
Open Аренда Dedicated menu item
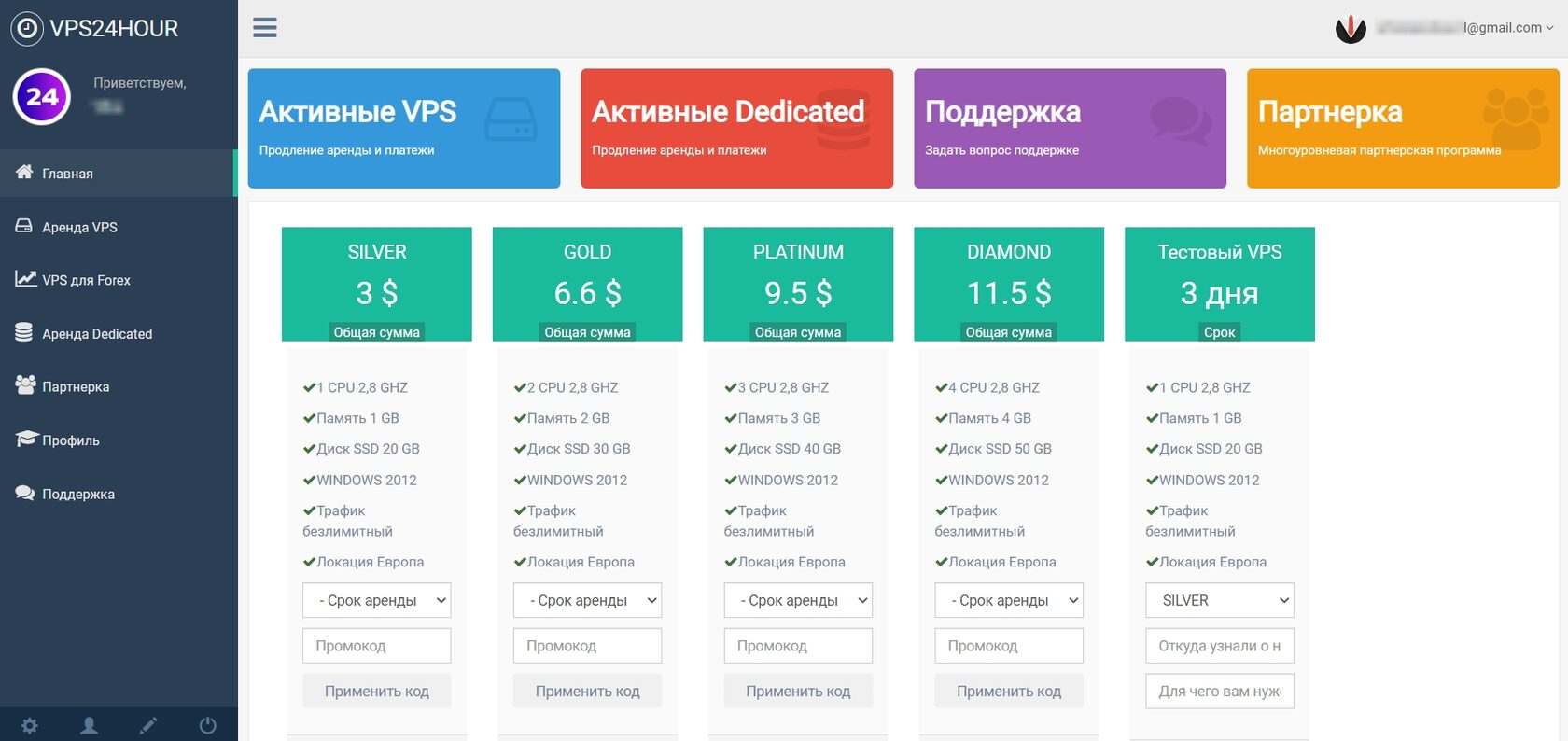(119, 333)
